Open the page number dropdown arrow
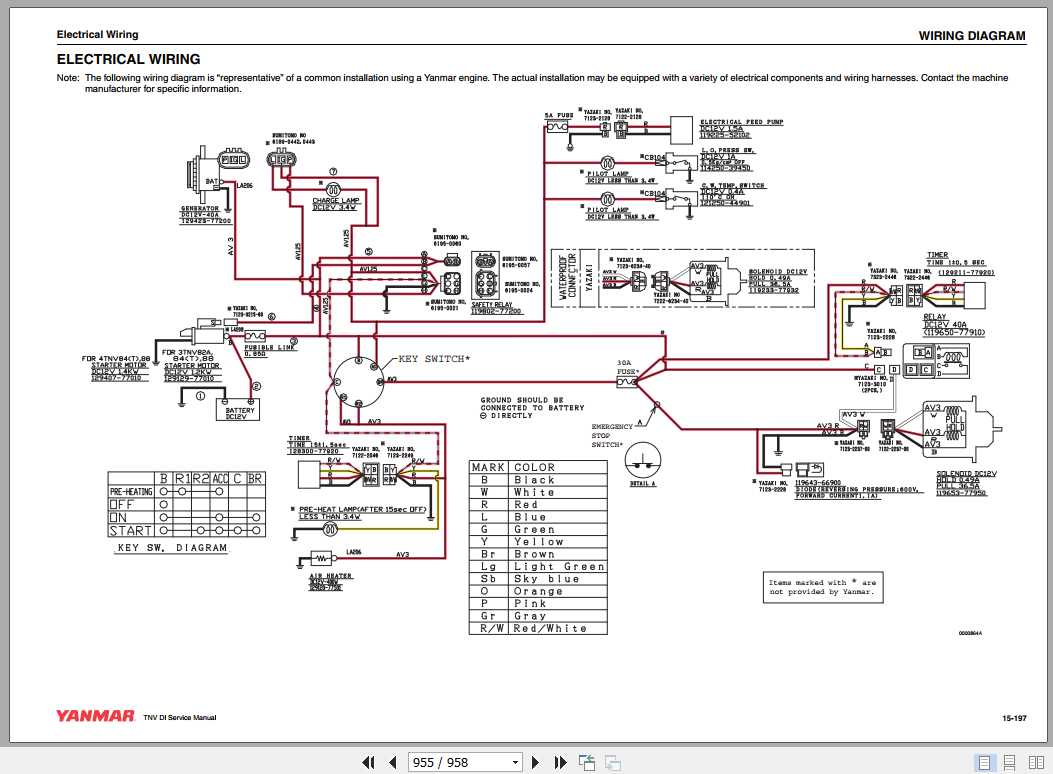1053x774 pixels. 515,762
